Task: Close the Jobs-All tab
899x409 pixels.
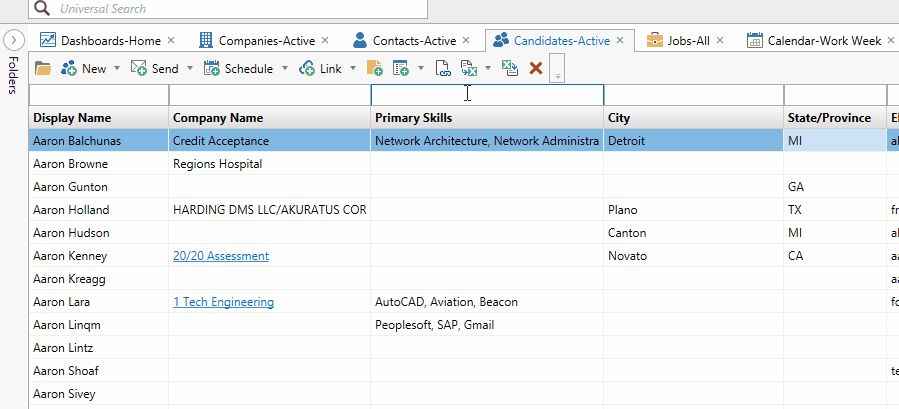Action: (720, 40)
